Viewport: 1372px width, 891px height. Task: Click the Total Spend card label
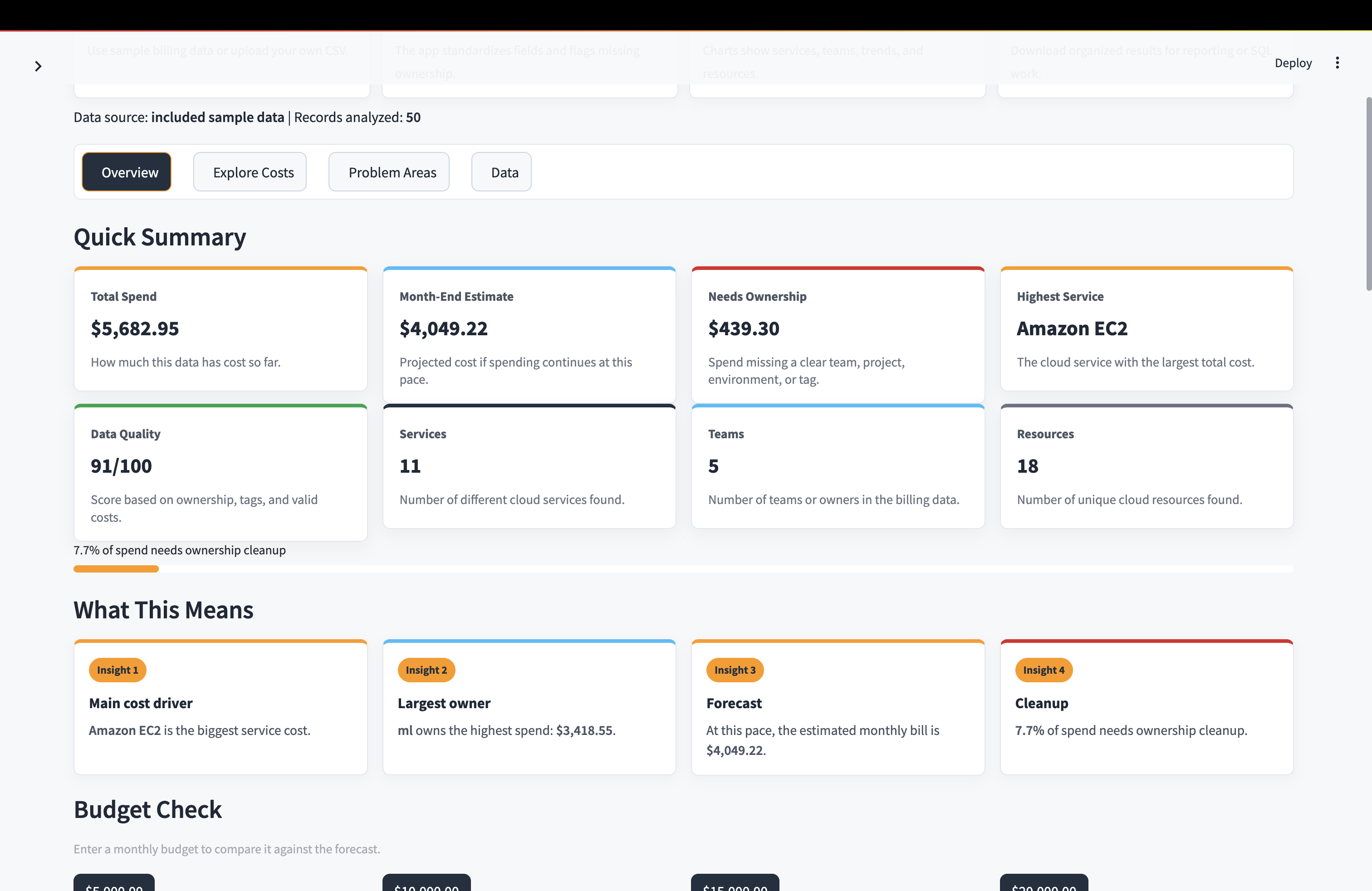(x=123, y=296)
